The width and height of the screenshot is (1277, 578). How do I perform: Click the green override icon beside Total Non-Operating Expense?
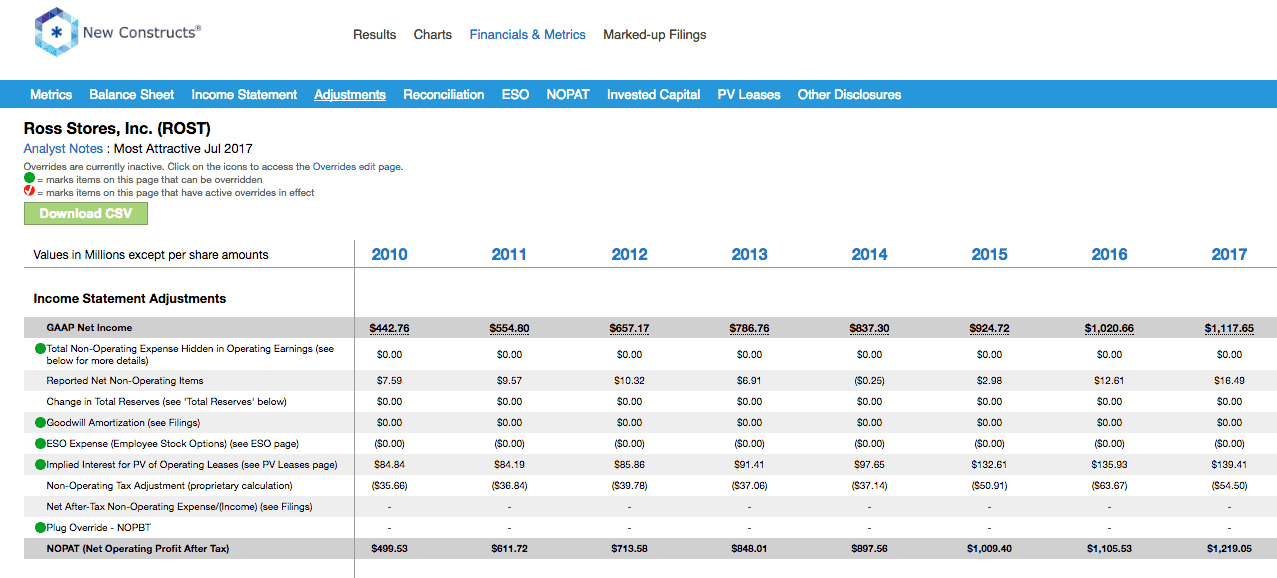[41, 349]
